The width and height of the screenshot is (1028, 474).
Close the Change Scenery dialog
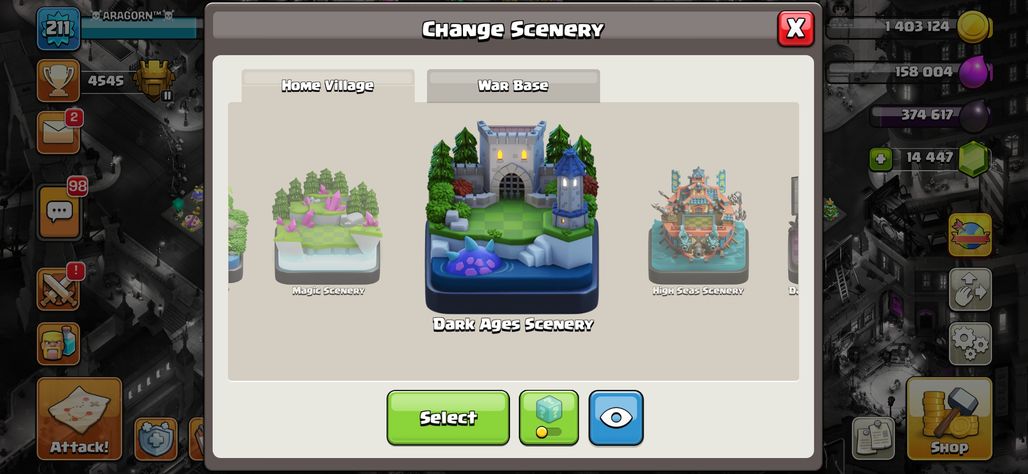795,28
